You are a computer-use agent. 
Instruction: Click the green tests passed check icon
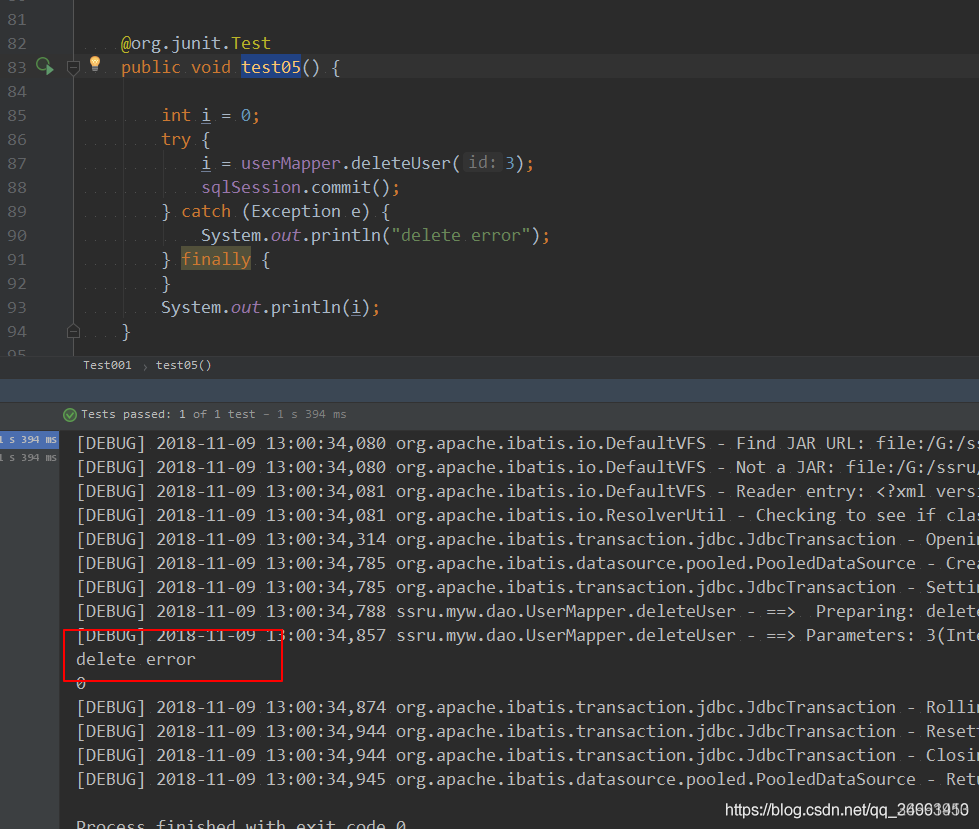tap(70, 414)
